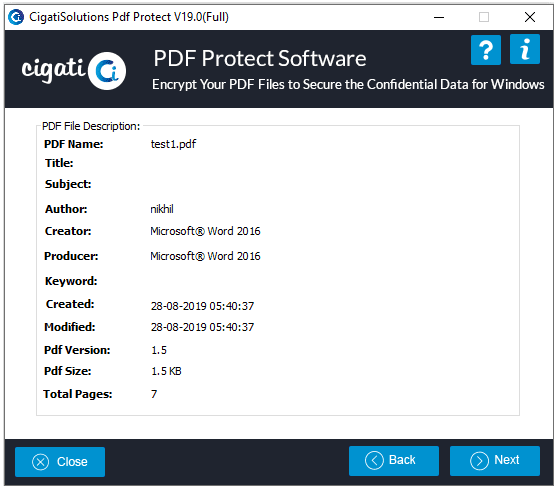Open the help question mark icon
The height and width of the screenshot is (488, 557).
[x=486, y=50]
